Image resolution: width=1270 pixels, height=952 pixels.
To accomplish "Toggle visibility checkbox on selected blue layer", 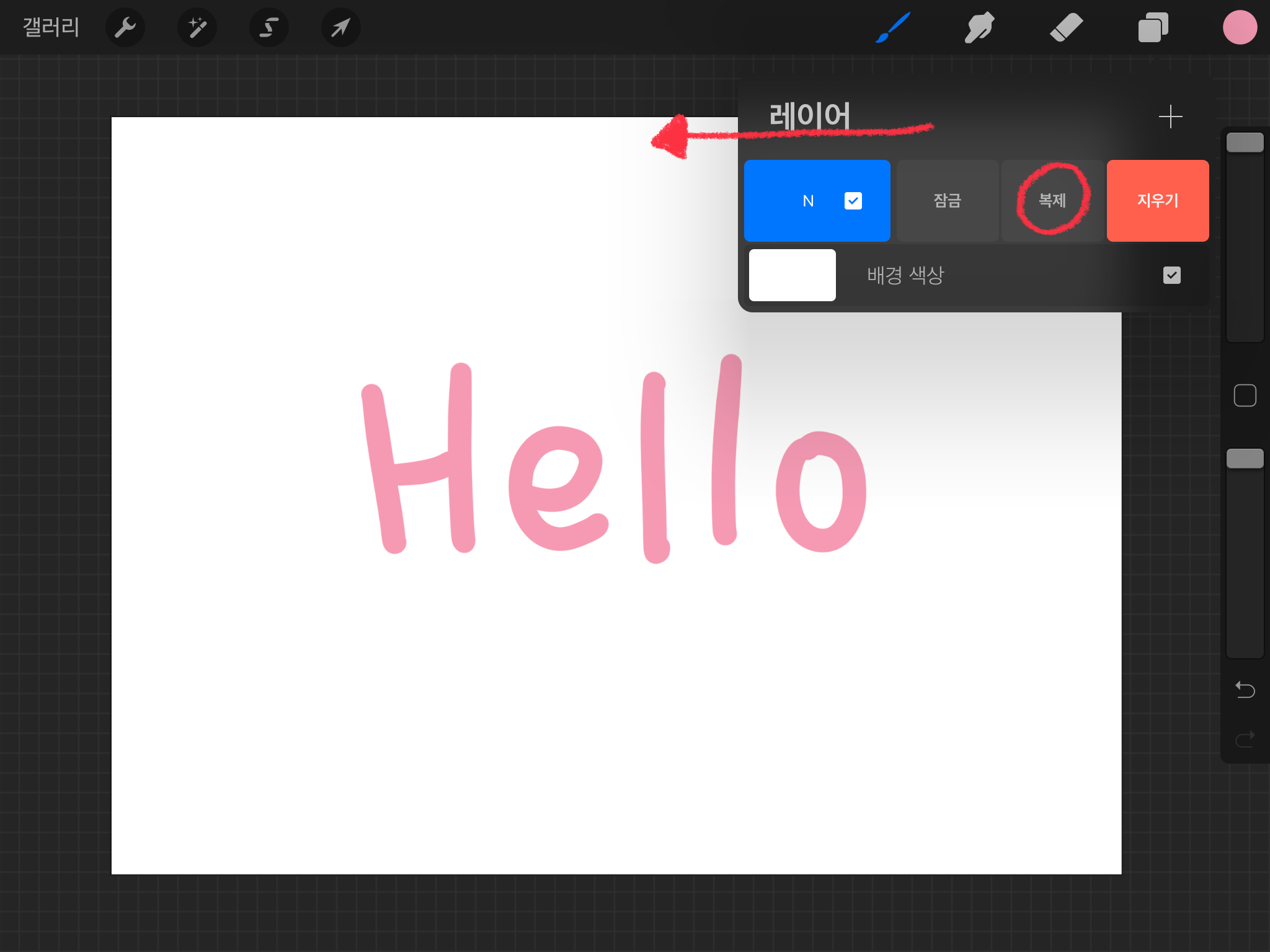I will coord(853,201).
